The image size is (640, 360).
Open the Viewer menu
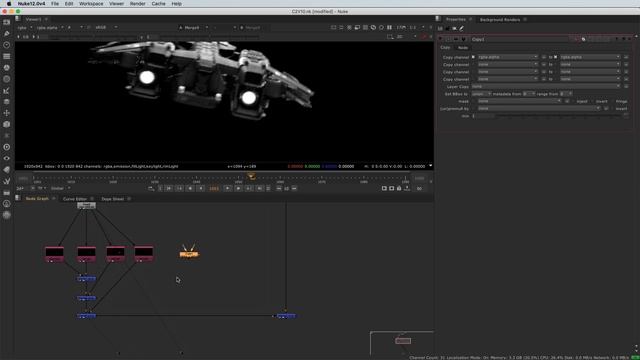tap(116, 4)
